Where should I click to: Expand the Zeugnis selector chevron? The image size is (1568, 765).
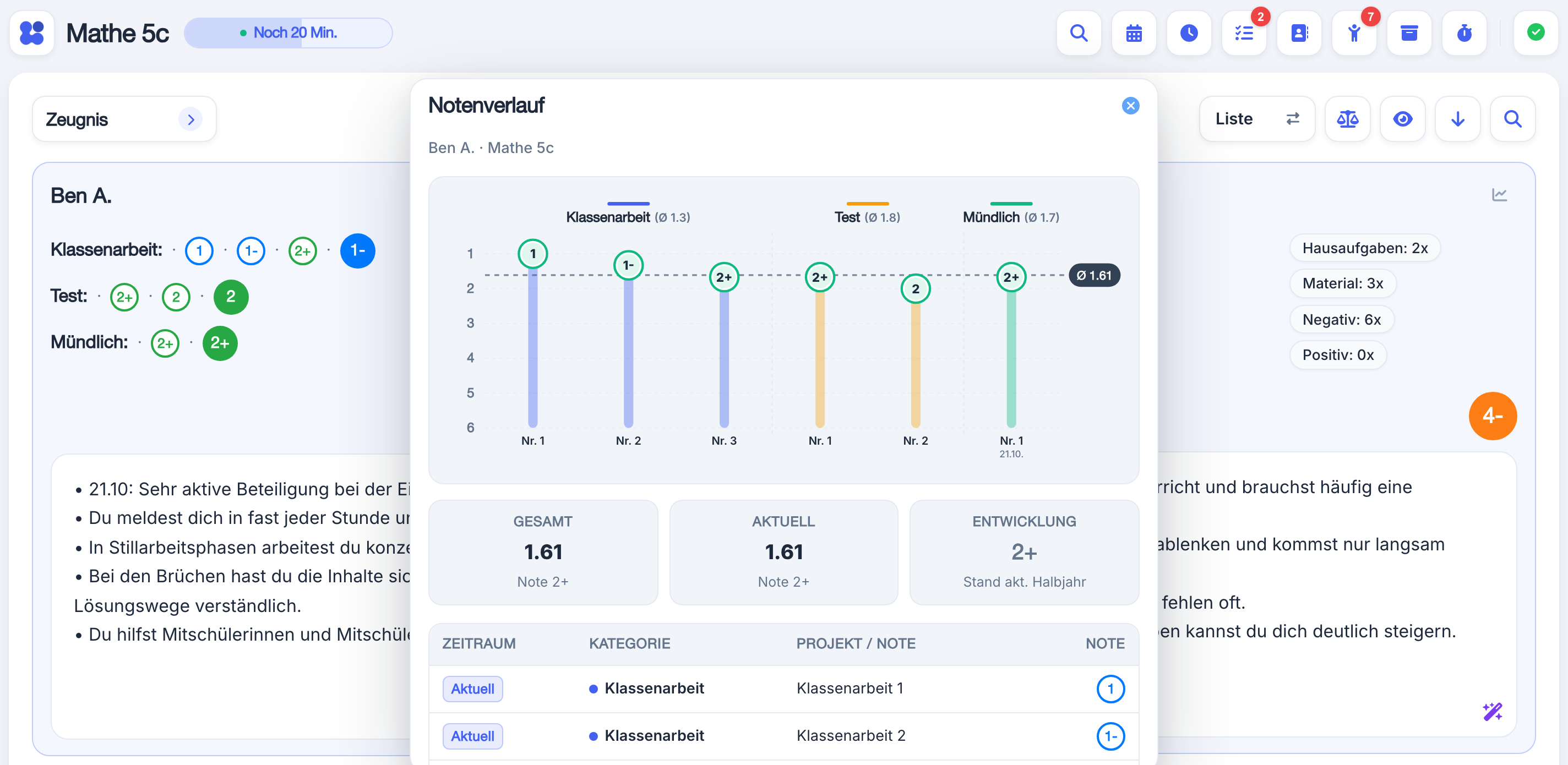(190, 119)
